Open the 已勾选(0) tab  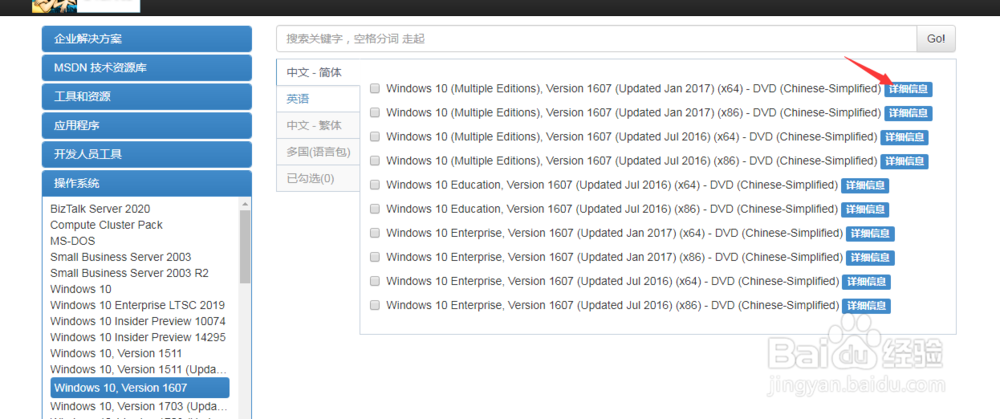point(318,178)
